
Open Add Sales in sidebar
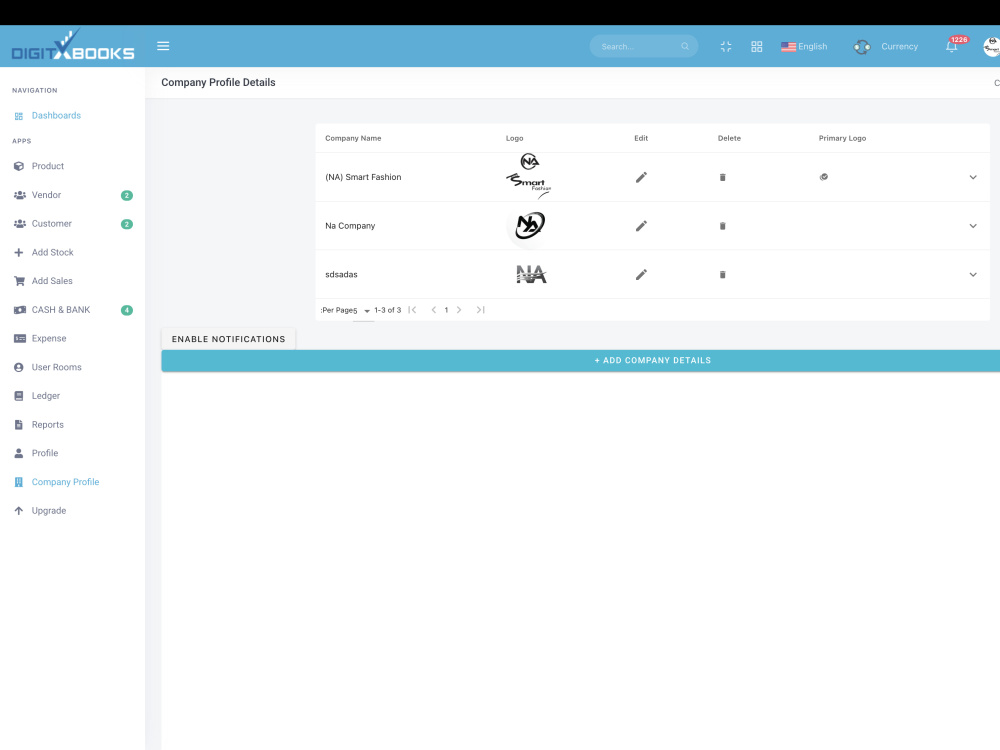(x=52, y=281)
